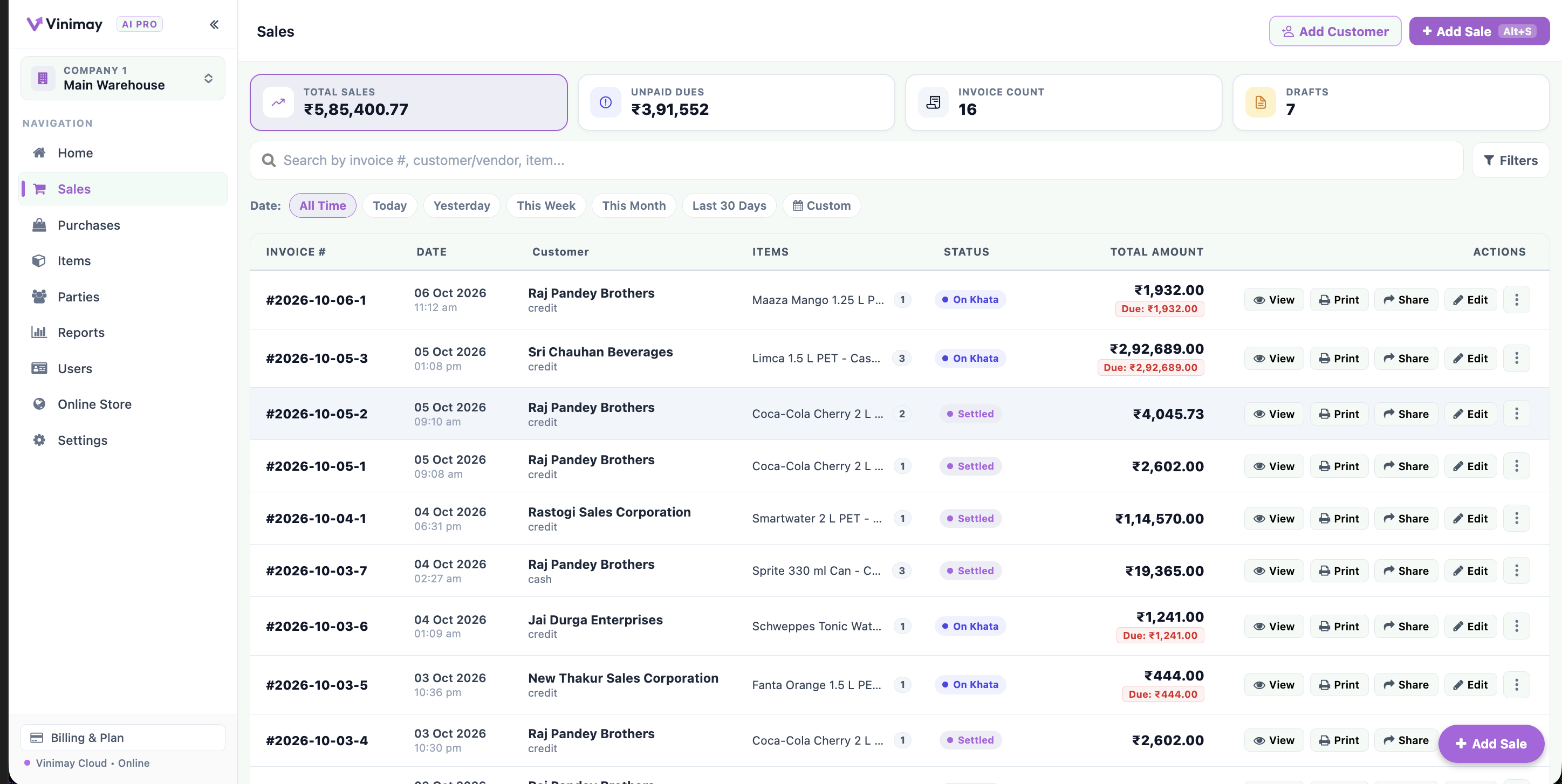The height and width of the screenshot is (784, 1562).
Task: Click the Due: ₹2,92,689.00 badge
Action: click(x=1150, y=367)
